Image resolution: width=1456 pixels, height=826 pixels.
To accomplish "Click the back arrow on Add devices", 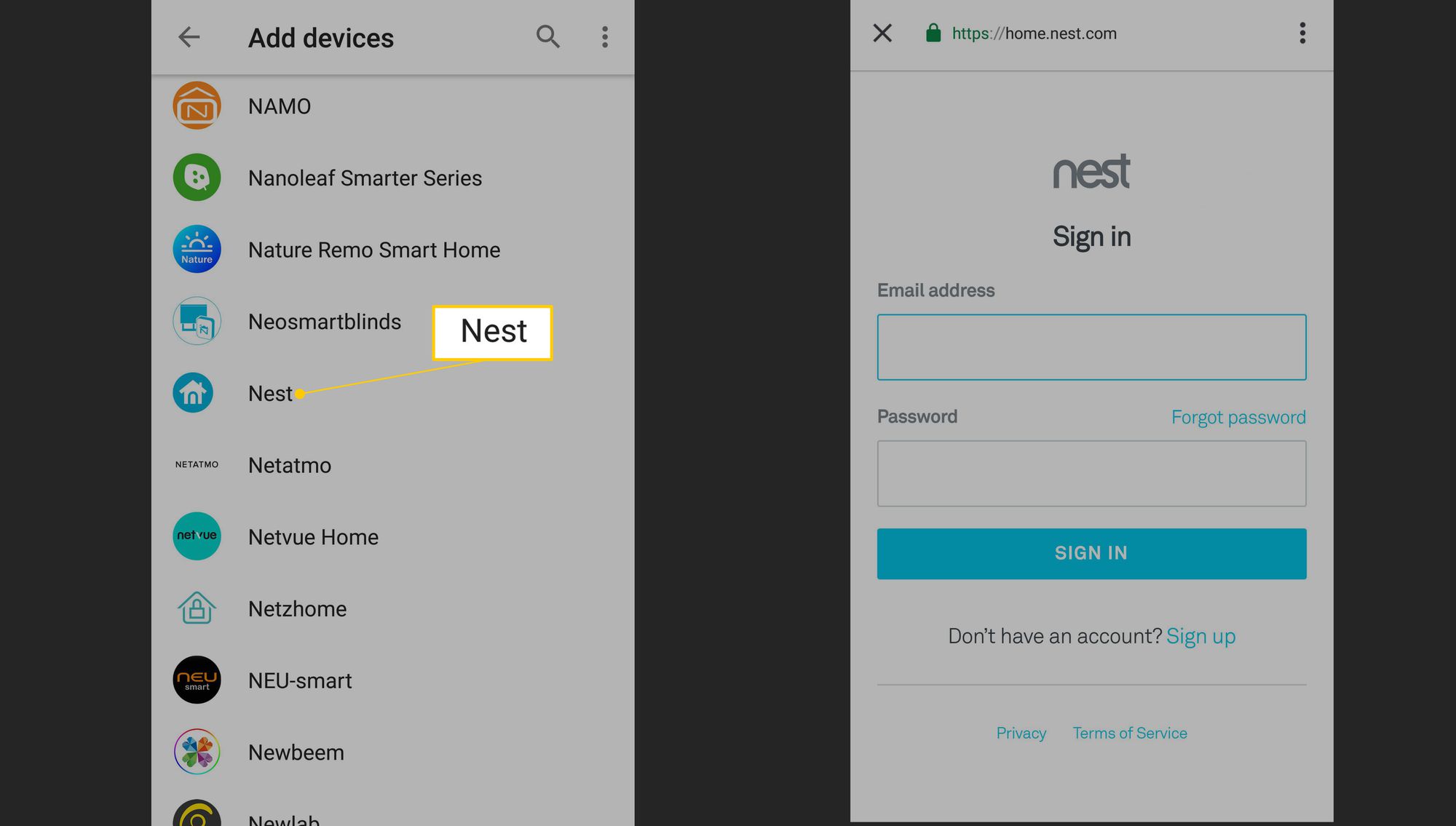I will (188, 37).
